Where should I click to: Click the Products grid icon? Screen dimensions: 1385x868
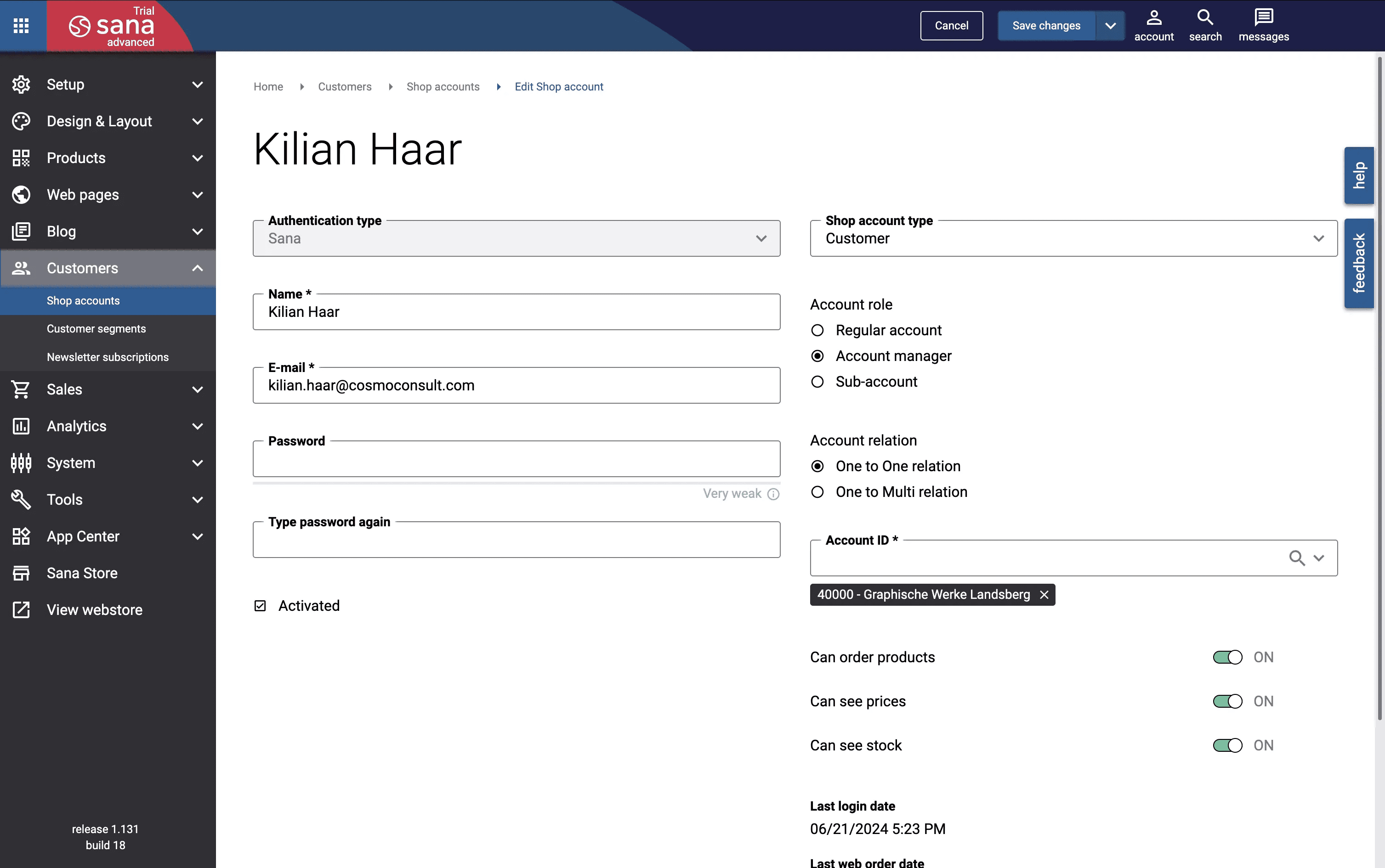coord(21,158)
